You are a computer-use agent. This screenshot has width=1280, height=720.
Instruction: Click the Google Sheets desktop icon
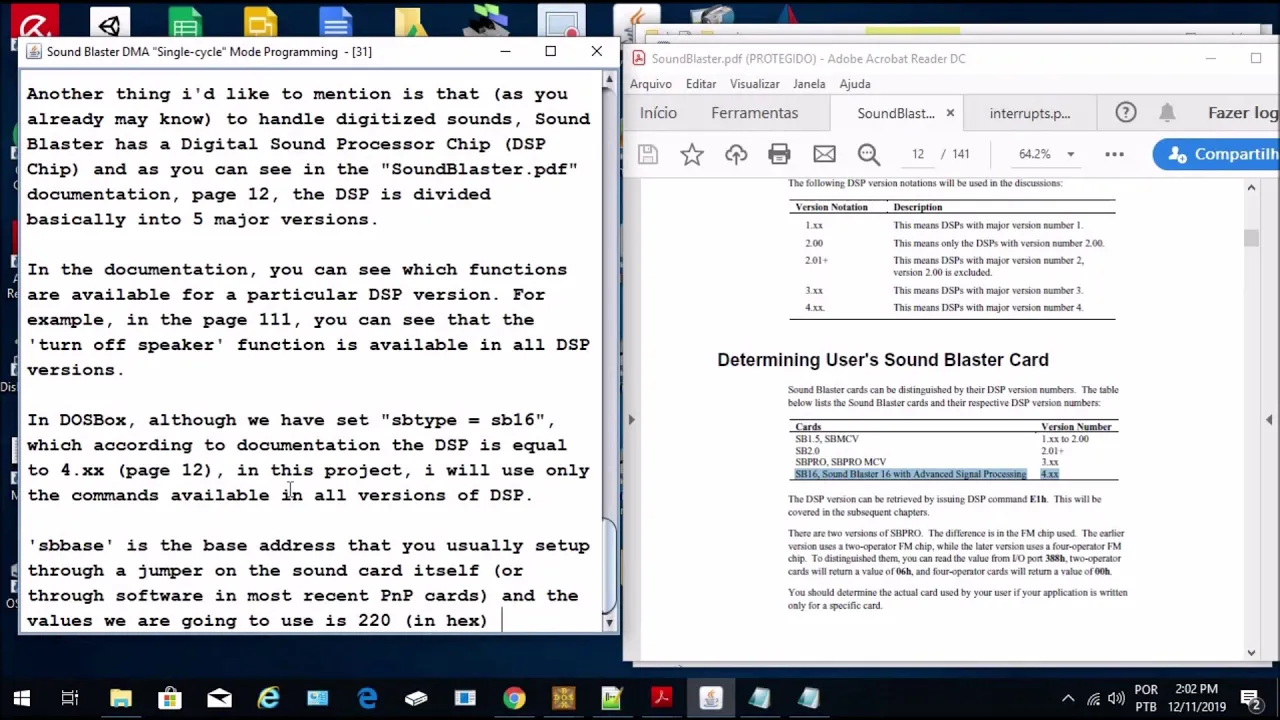[x=185, y=25]
